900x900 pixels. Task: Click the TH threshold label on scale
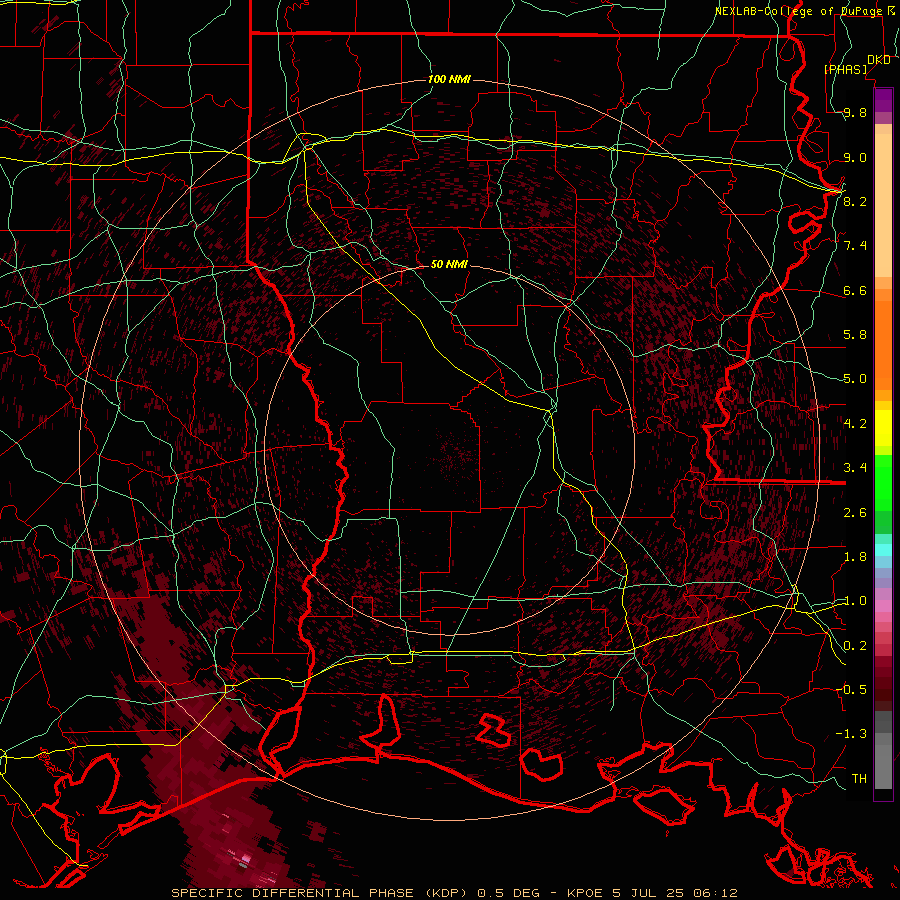[859, 779]
